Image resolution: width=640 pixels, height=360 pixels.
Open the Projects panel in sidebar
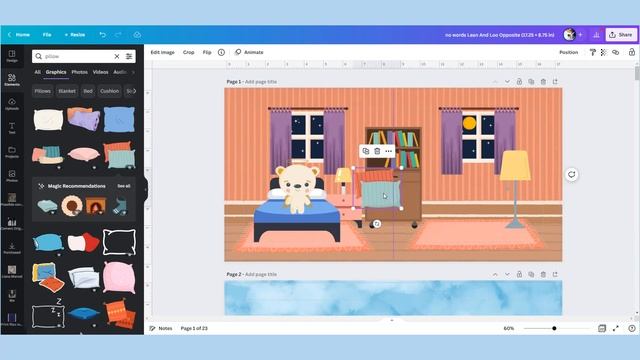[x=12, y=152]
